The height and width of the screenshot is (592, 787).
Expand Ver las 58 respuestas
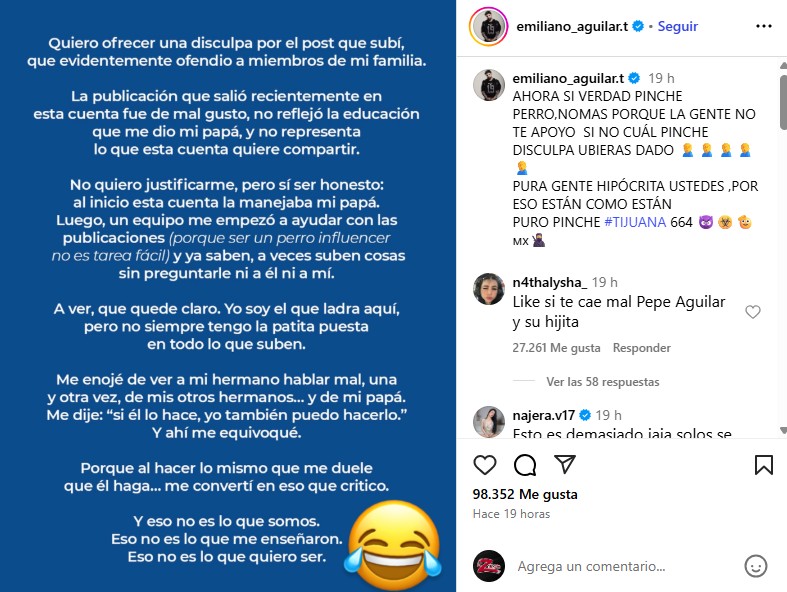click(x=602, y=382)
